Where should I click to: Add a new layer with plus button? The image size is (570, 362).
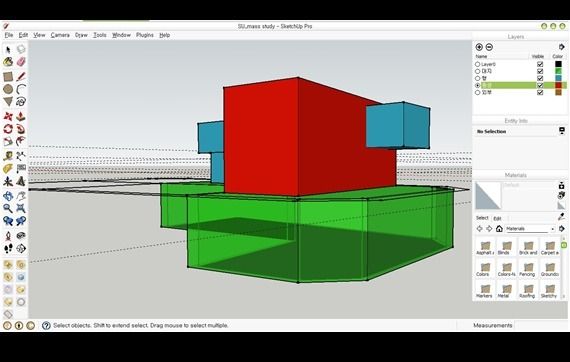(479, 47)
